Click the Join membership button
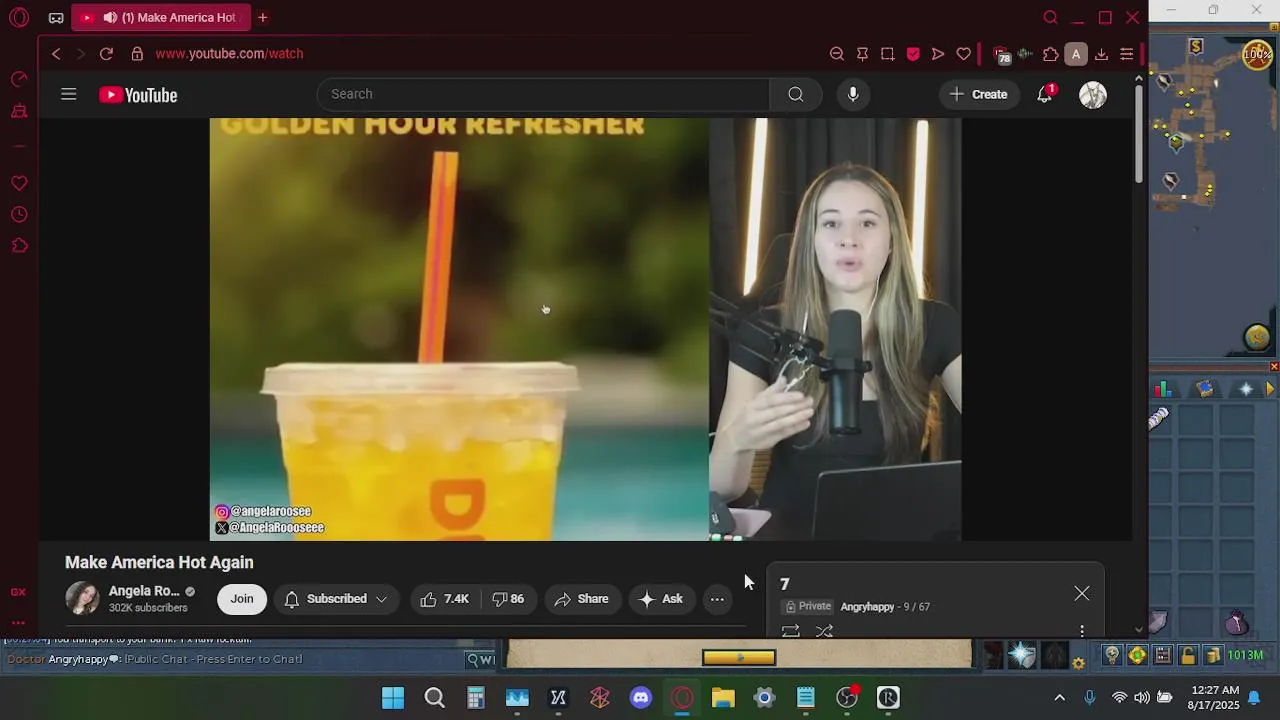Screen dimensions: 1280x720 (242, 599)
